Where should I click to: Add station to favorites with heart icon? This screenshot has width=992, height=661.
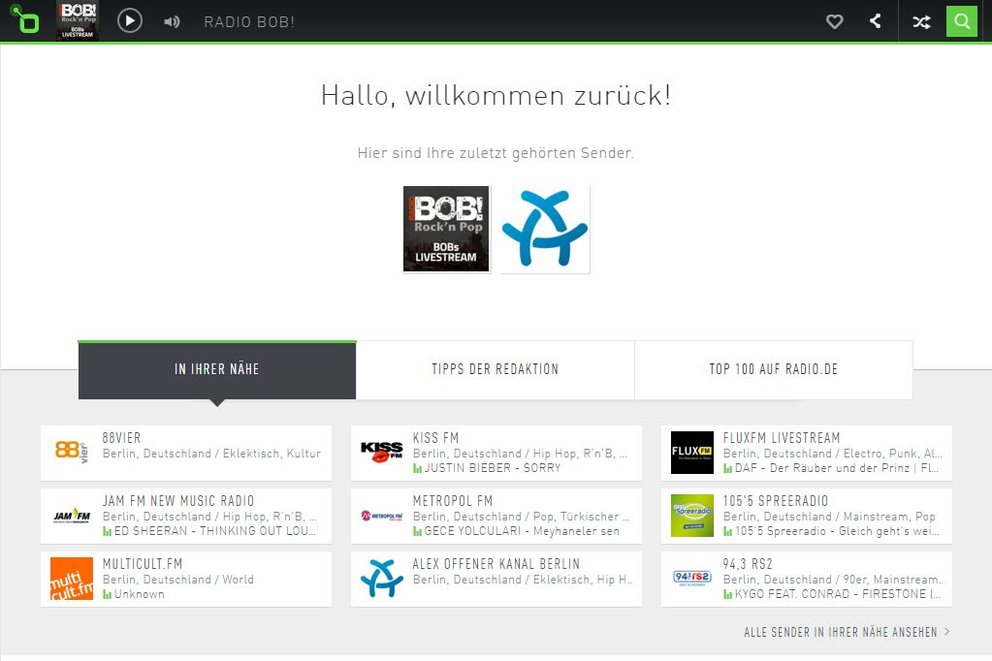(834, 21)
